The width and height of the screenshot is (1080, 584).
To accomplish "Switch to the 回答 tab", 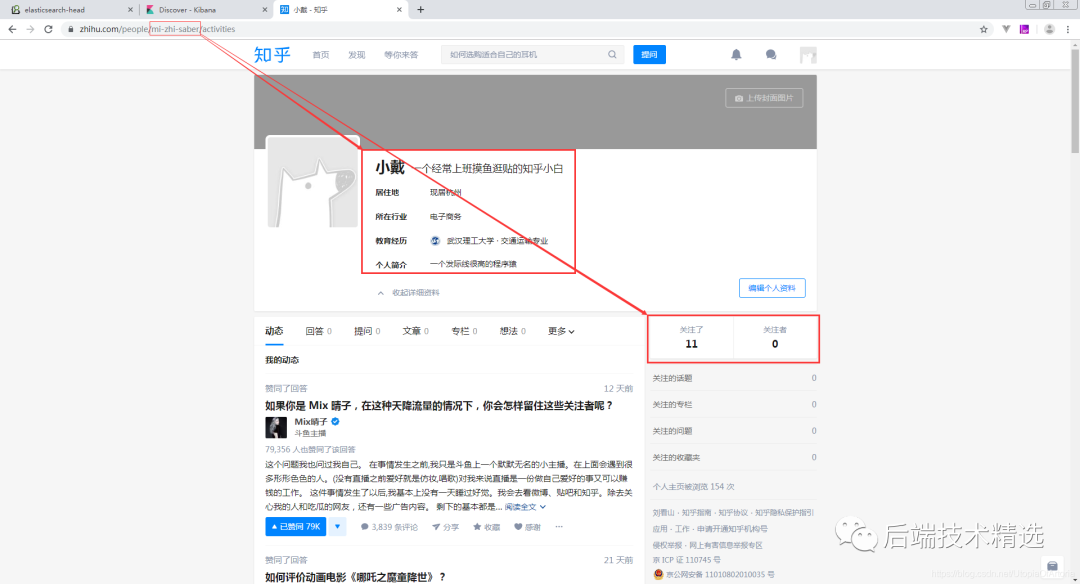I will 318,331.
